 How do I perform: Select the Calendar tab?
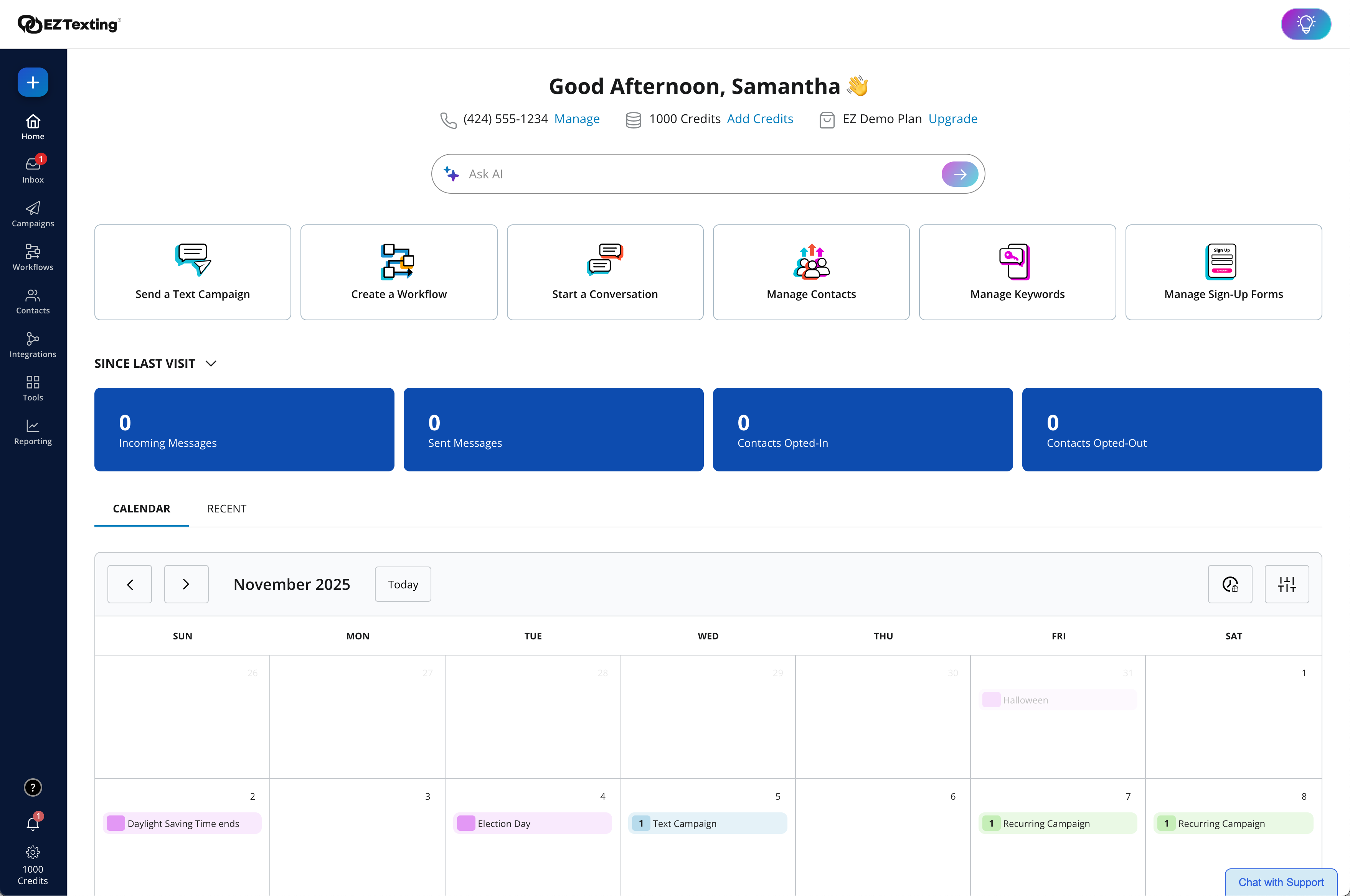coord(141,509)
